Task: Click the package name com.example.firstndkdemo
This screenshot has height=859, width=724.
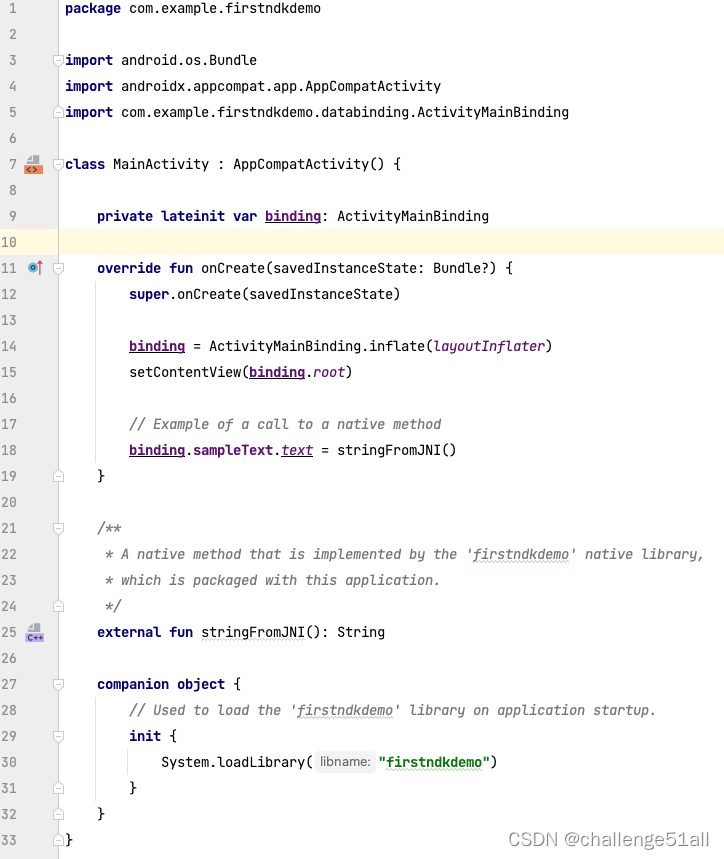Action: coord(225,8)
